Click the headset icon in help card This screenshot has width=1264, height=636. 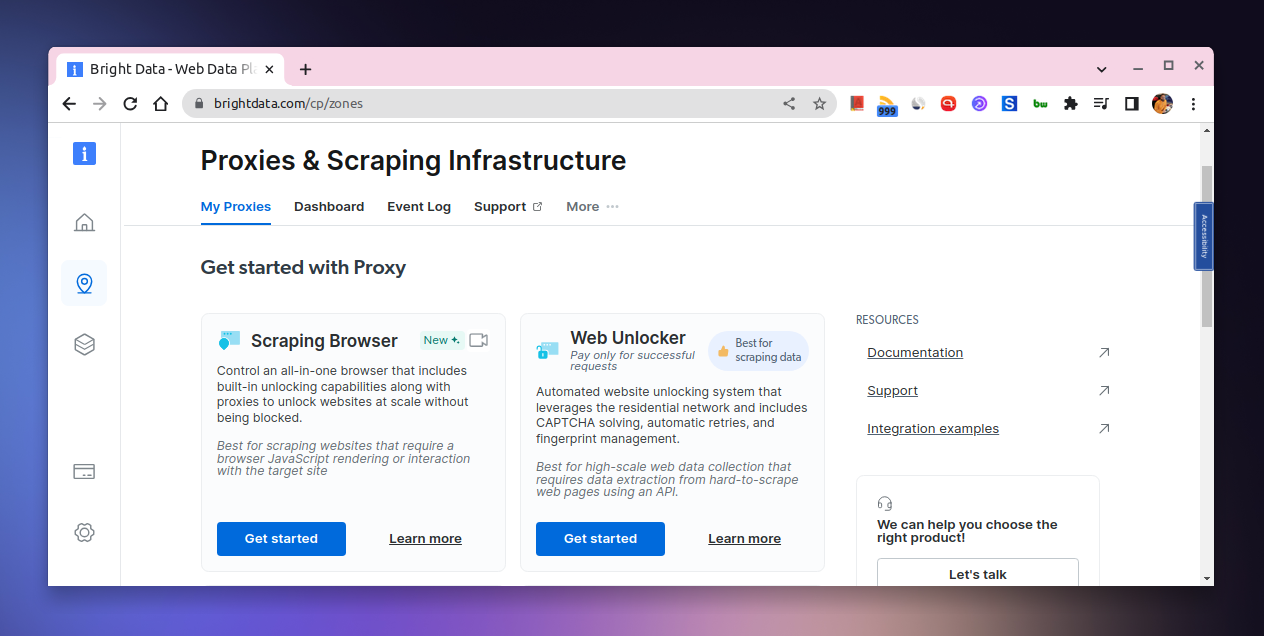pyautogui.click(x=884, y=503)
